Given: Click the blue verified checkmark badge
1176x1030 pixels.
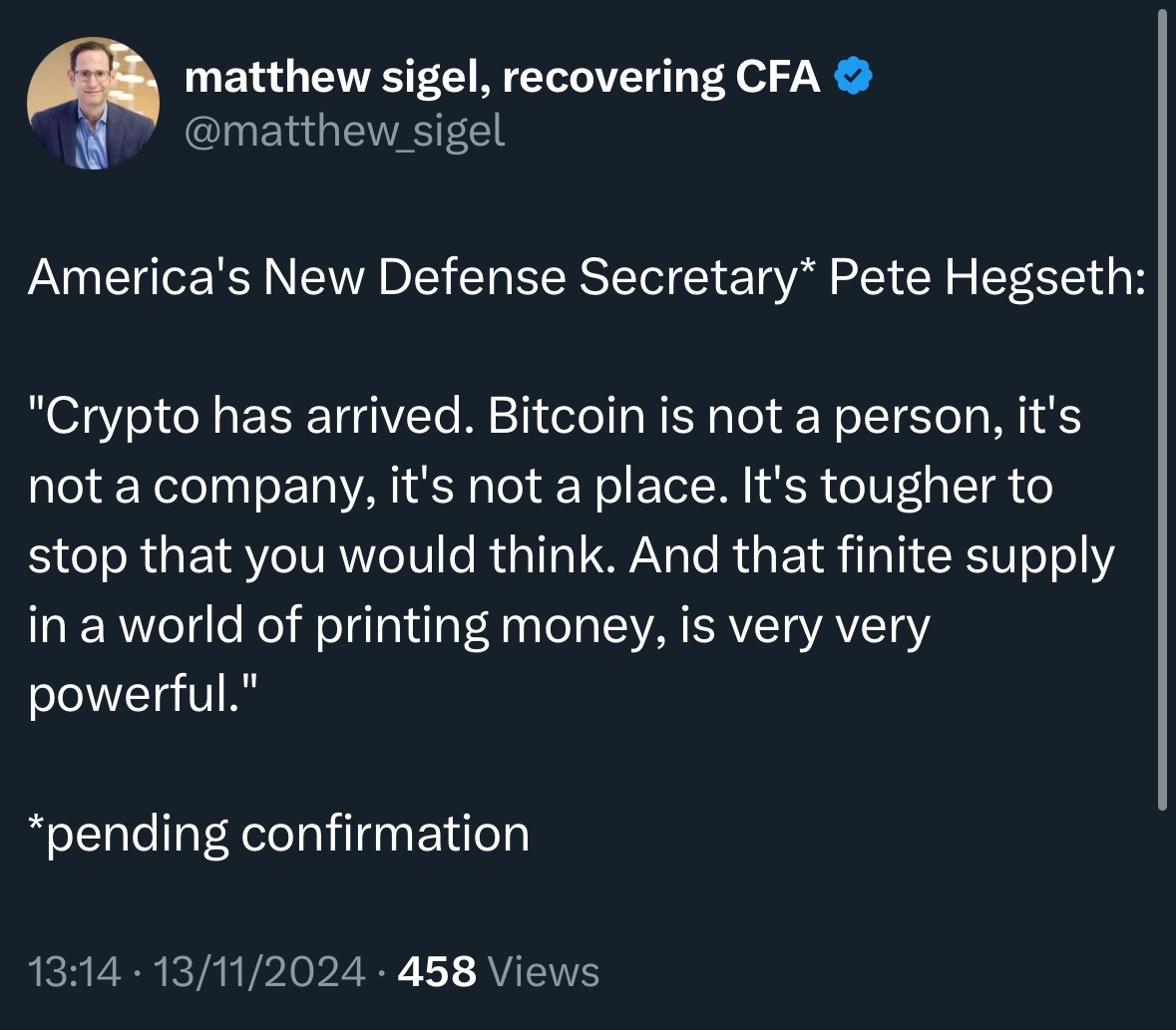Looking at the screenshot, I should pos(854,77).
